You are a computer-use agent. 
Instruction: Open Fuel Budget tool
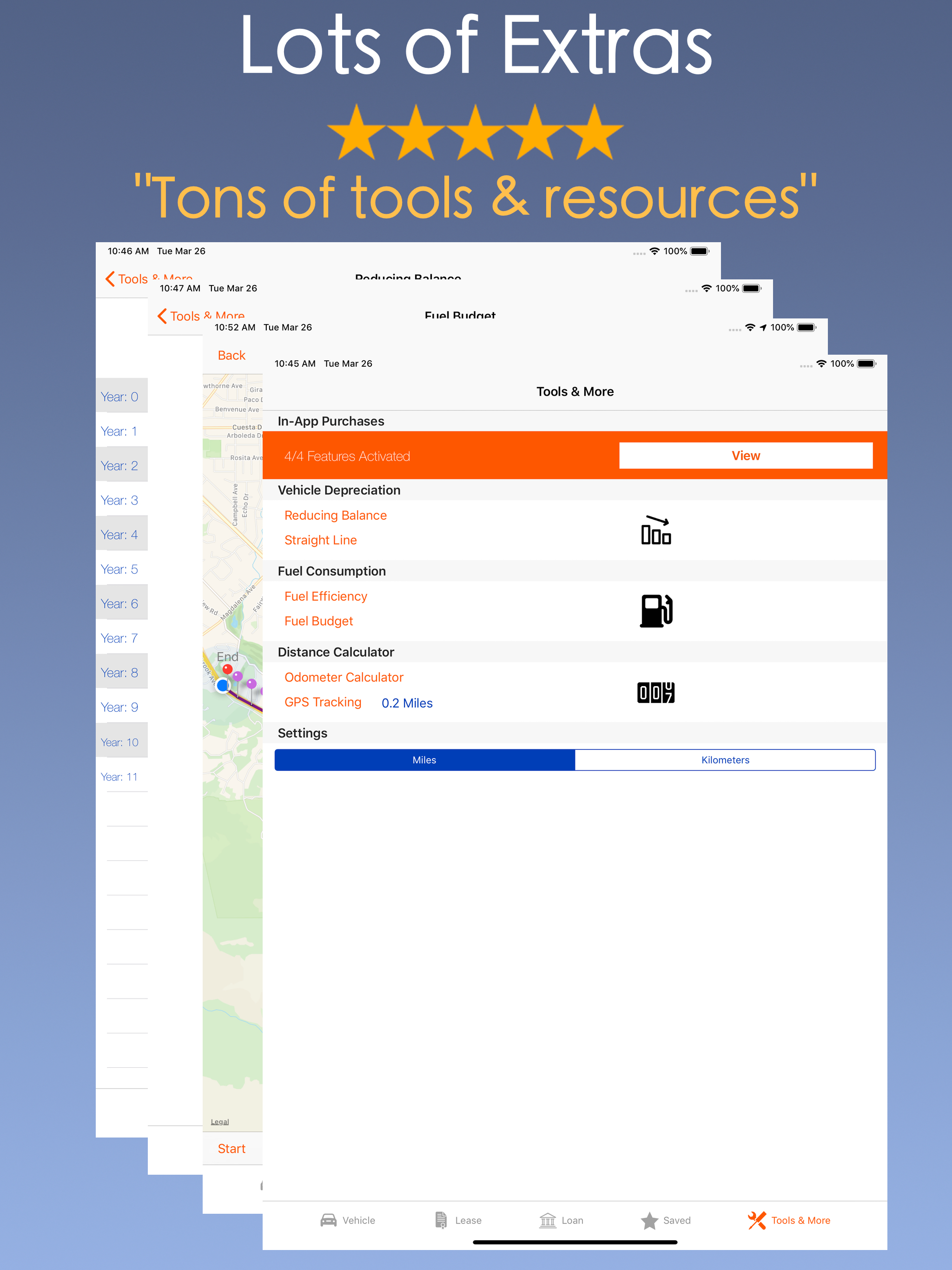(319, 621)
